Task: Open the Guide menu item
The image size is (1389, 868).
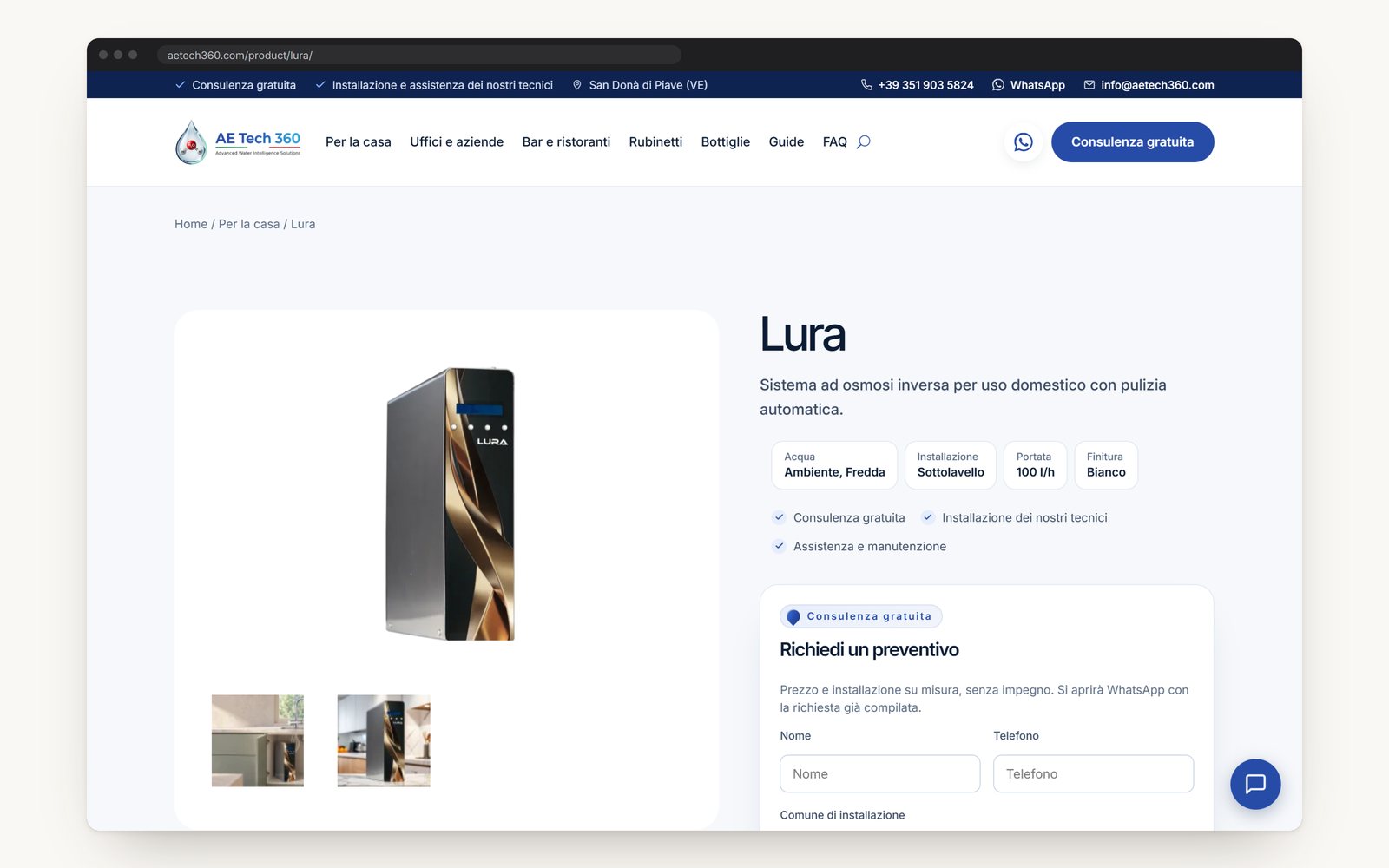Action: [787, 141]
